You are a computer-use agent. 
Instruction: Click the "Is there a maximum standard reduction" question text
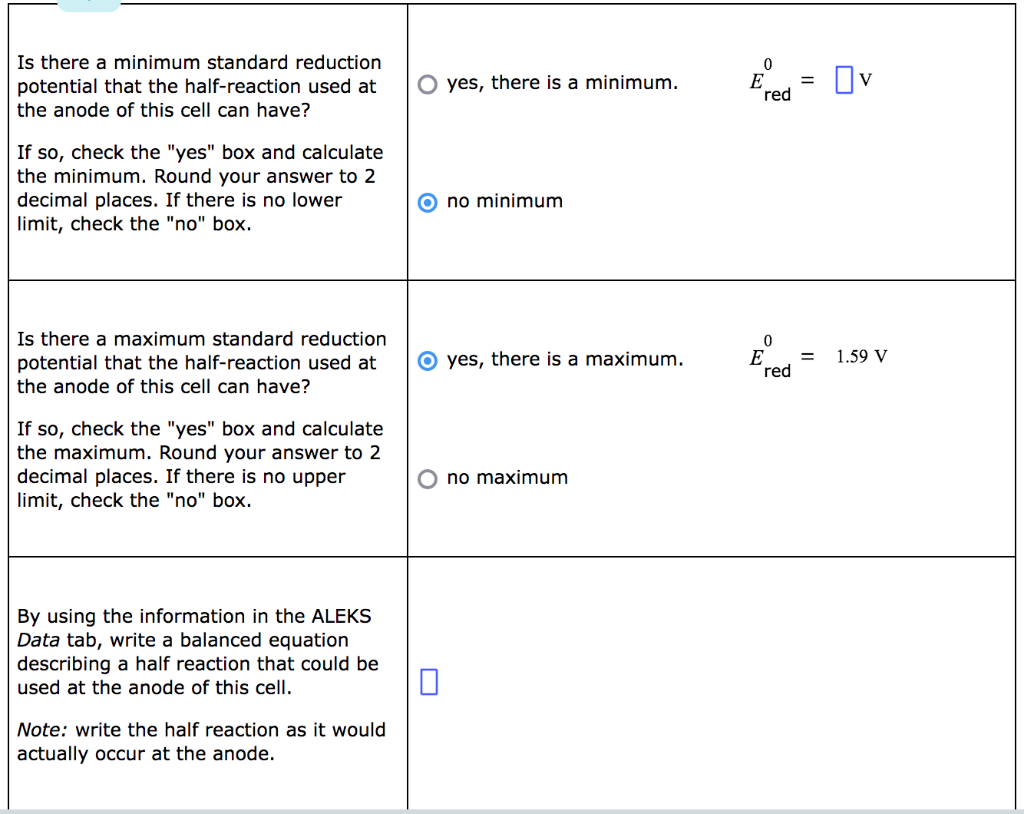pos(202,339)
